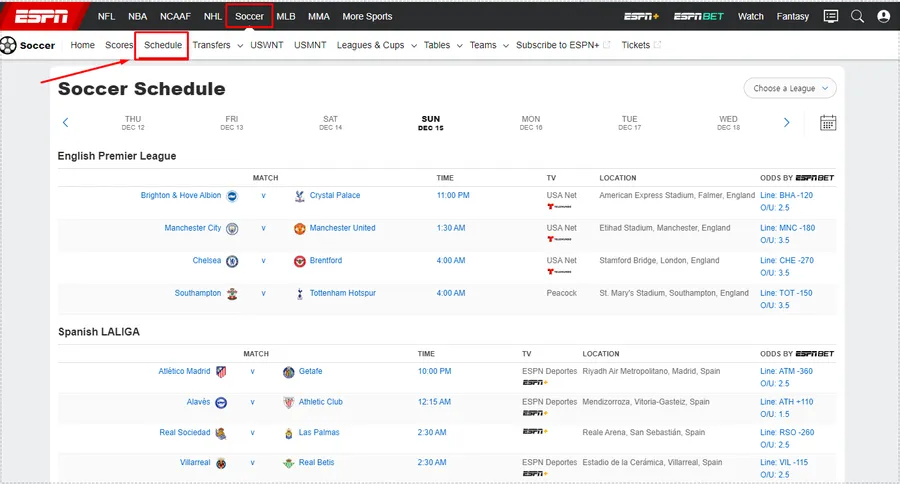Click the Reale Arena location text

pyautogui.click(x=643, y=432)
